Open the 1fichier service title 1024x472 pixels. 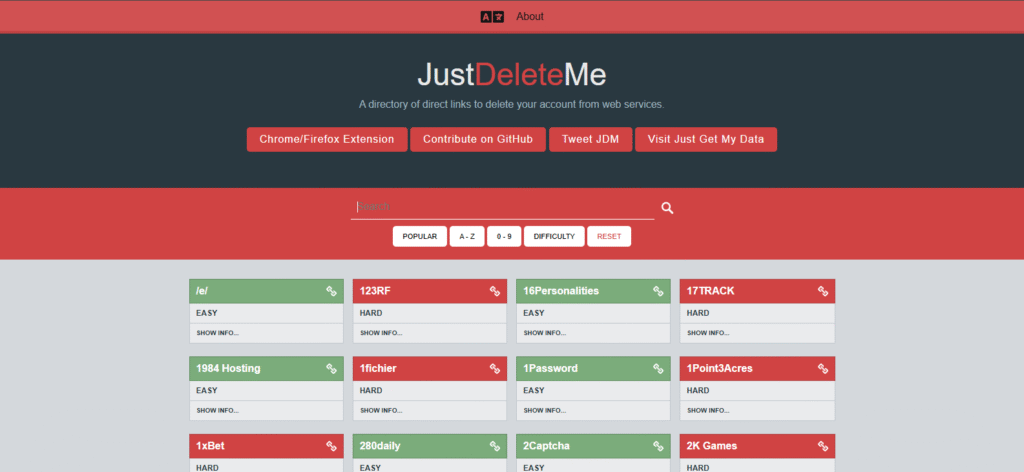pos(378,368)
